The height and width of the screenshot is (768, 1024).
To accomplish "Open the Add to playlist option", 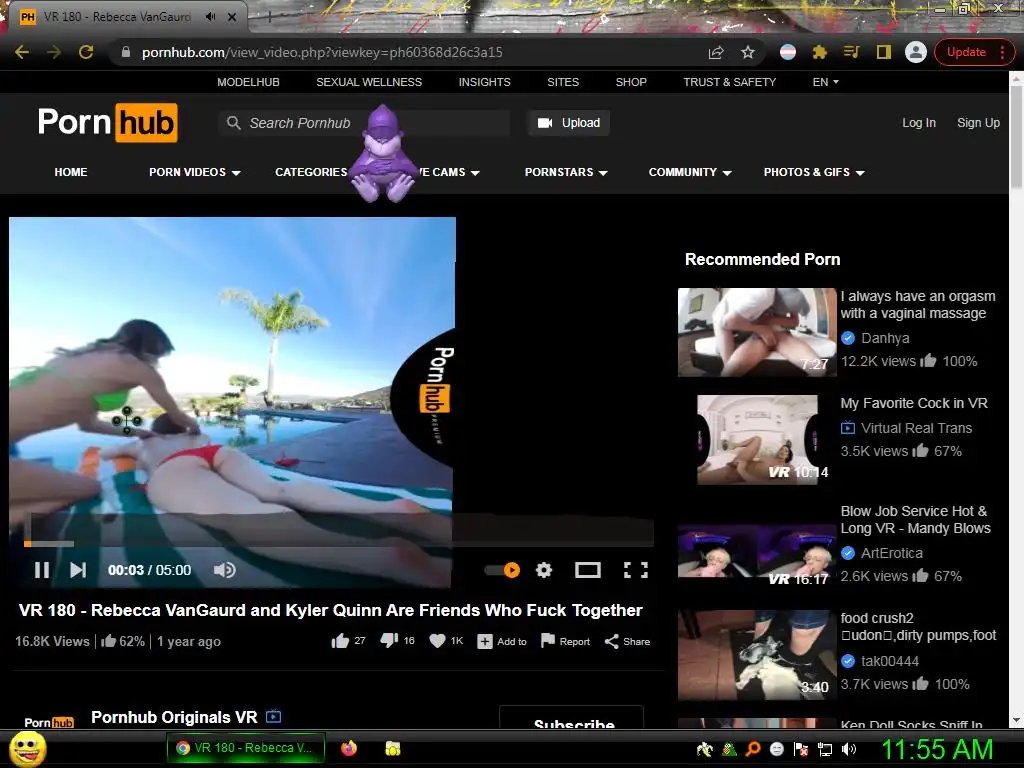I will coord(502,641).
